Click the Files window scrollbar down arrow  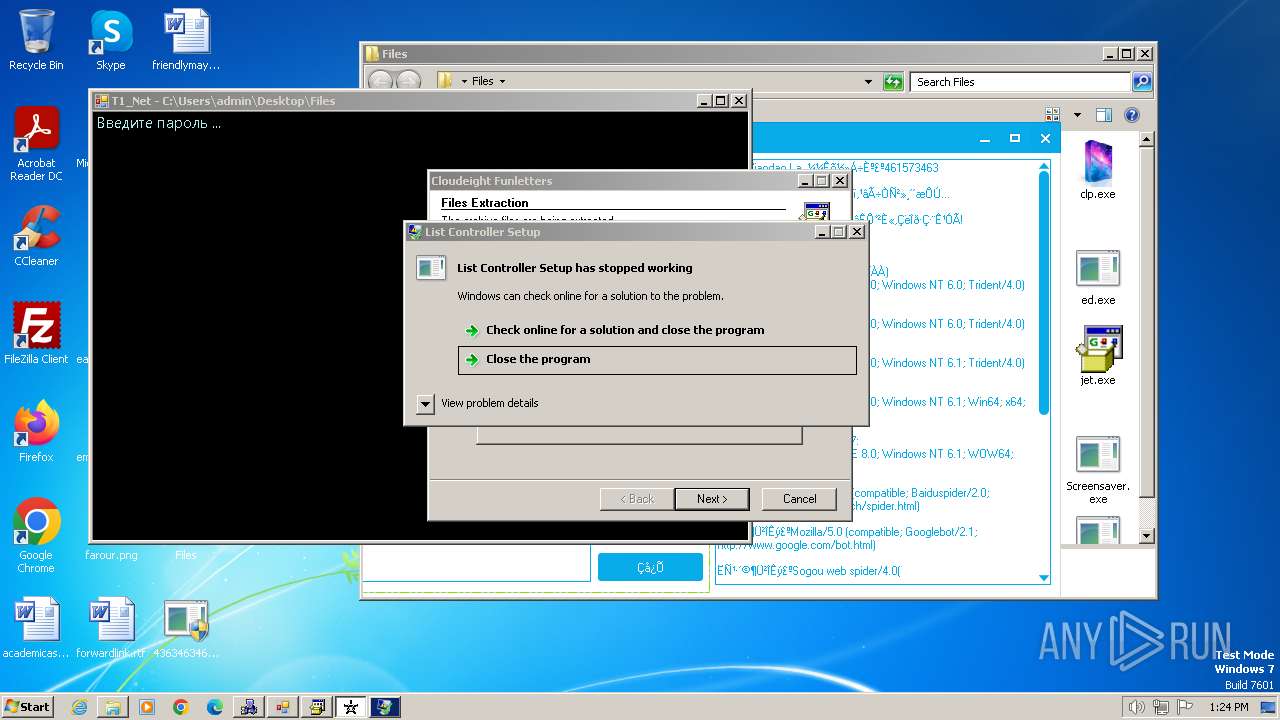pos(1148,536)
